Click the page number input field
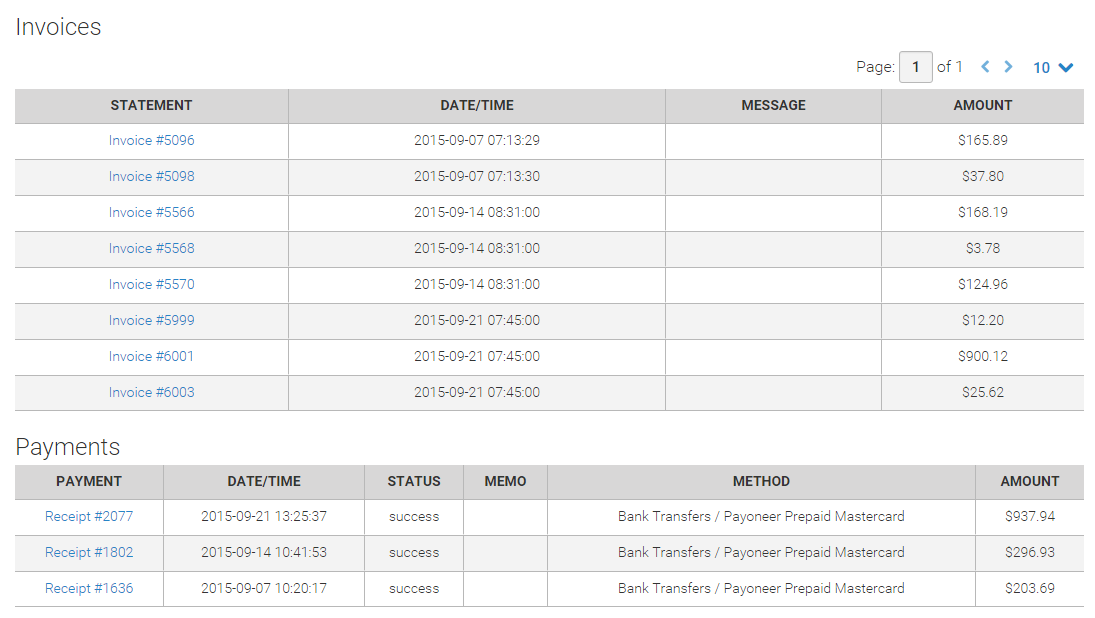 click(x=916, y=67)
